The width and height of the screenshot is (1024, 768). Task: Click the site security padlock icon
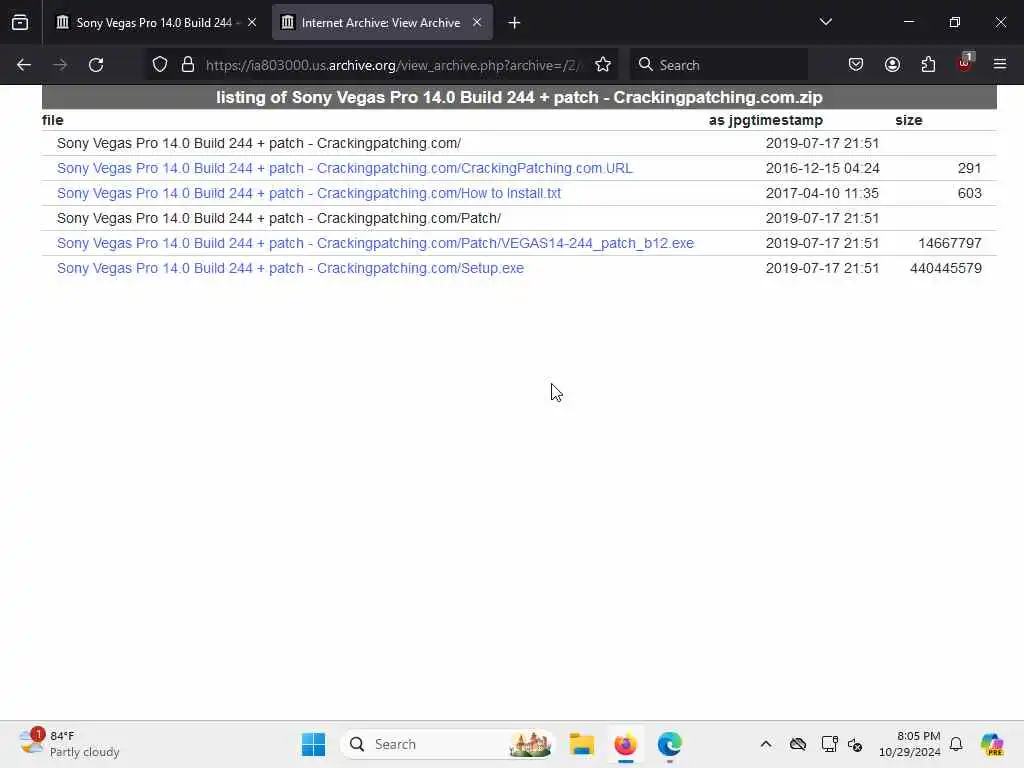[x=188, y=65]
